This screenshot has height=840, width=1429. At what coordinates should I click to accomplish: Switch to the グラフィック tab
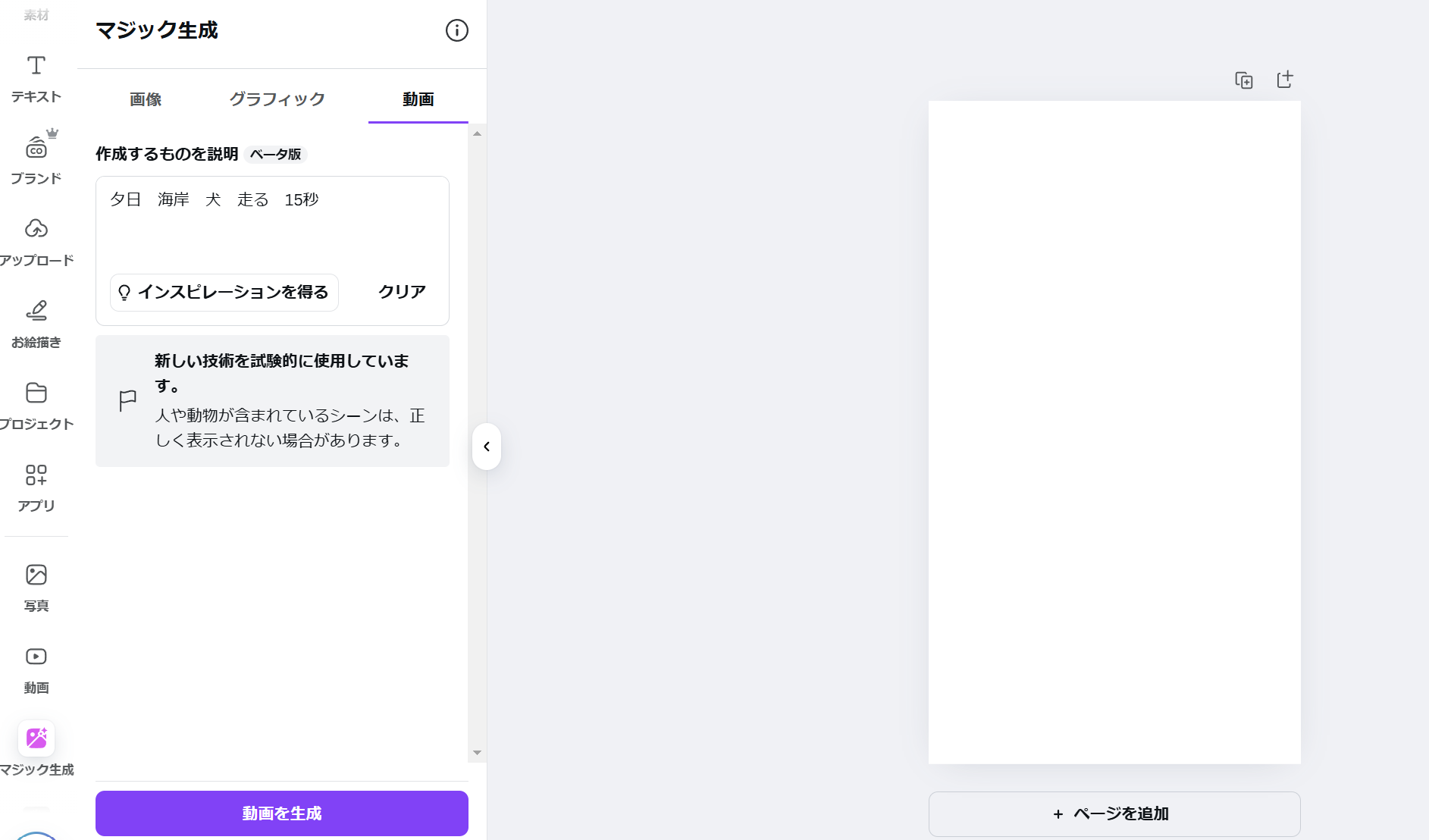(277, 99)
